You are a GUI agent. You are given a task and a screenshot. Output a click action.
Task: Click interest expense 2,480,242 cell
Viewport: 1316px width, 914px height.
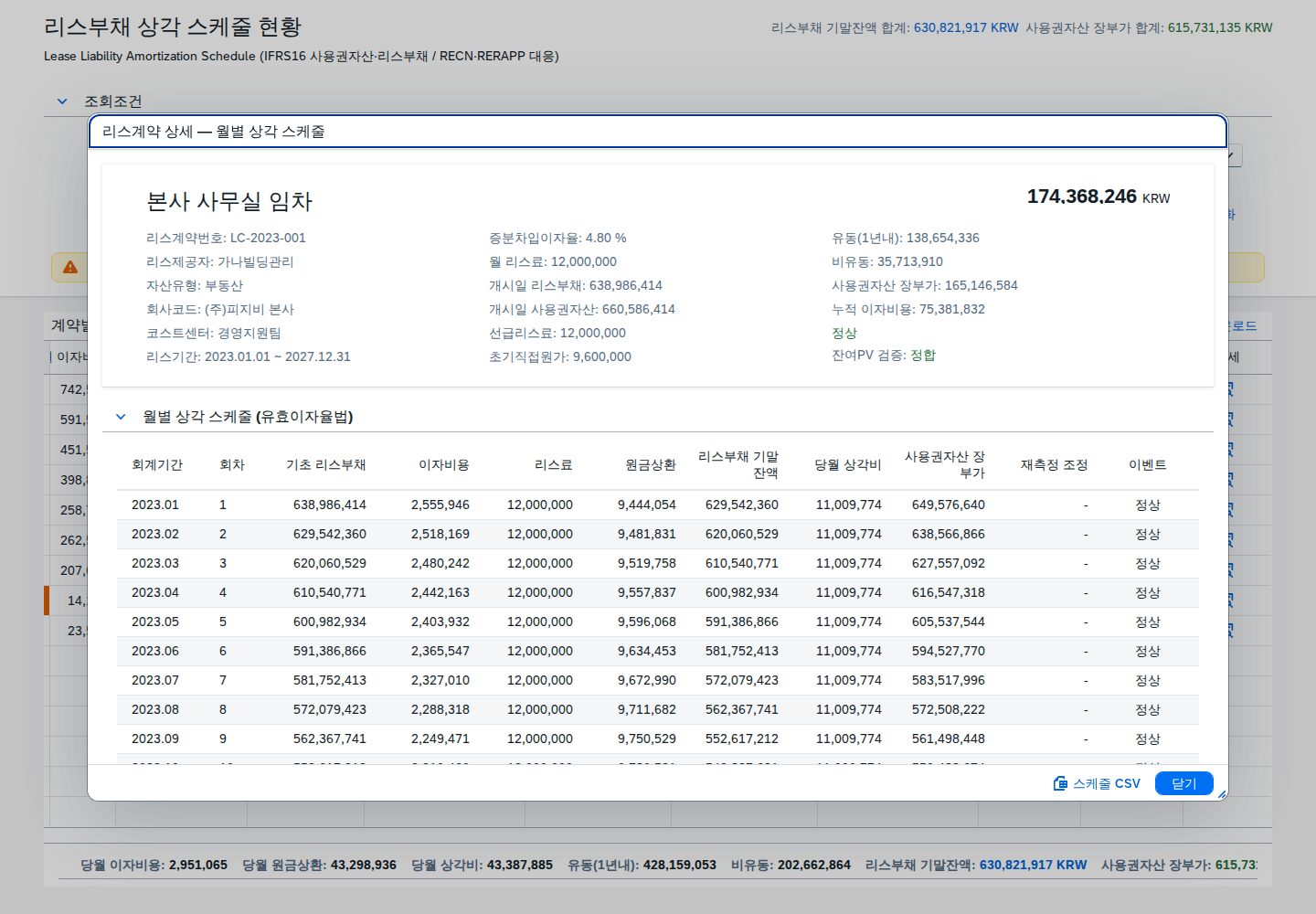[x=440, y=563]
